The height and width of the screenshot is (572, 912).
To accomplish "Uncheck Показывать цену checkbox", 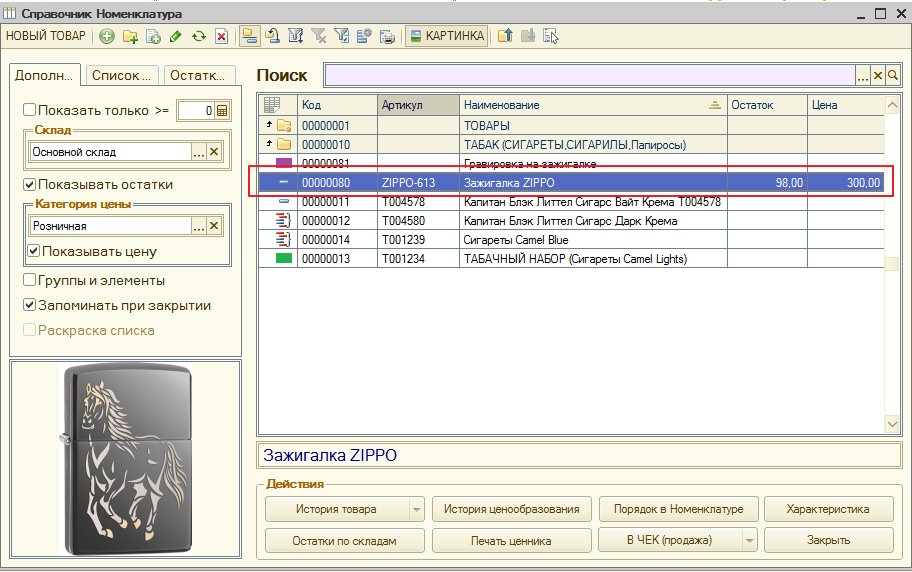I will 34,251.
